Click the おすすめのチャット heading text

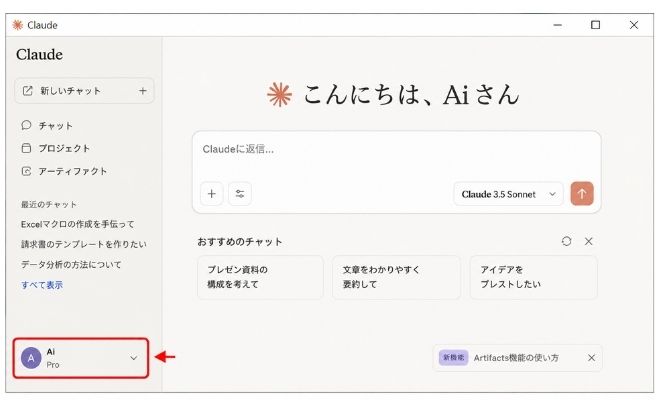click(x=240, y=242)
